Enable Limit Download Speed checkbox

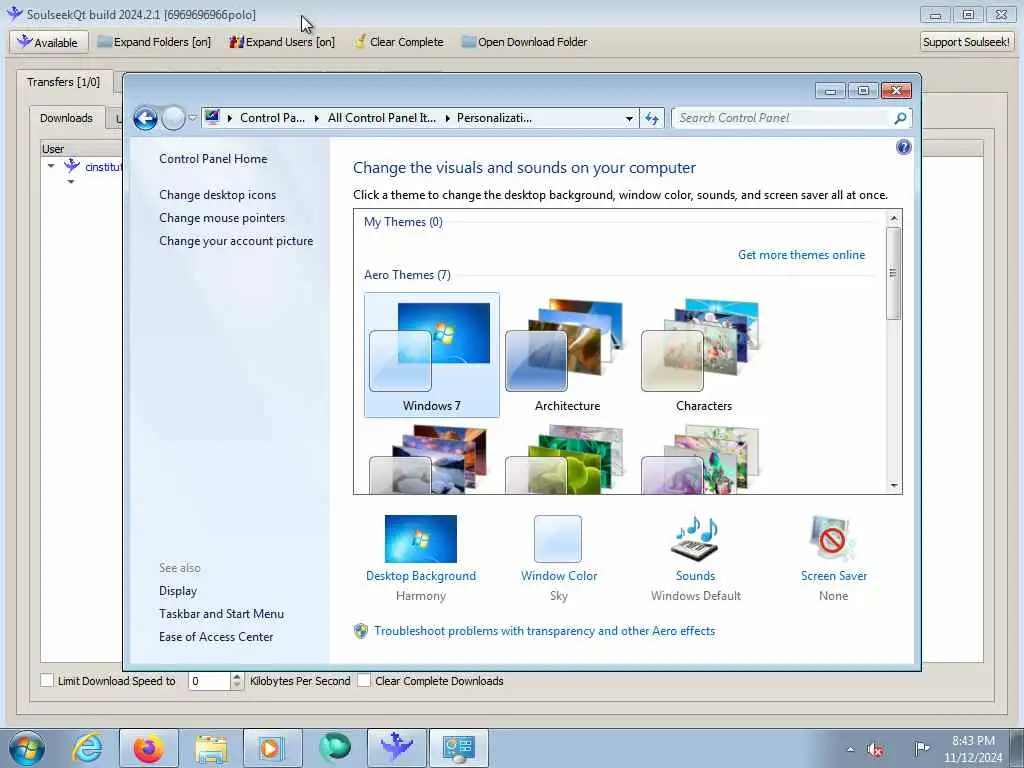47,680
